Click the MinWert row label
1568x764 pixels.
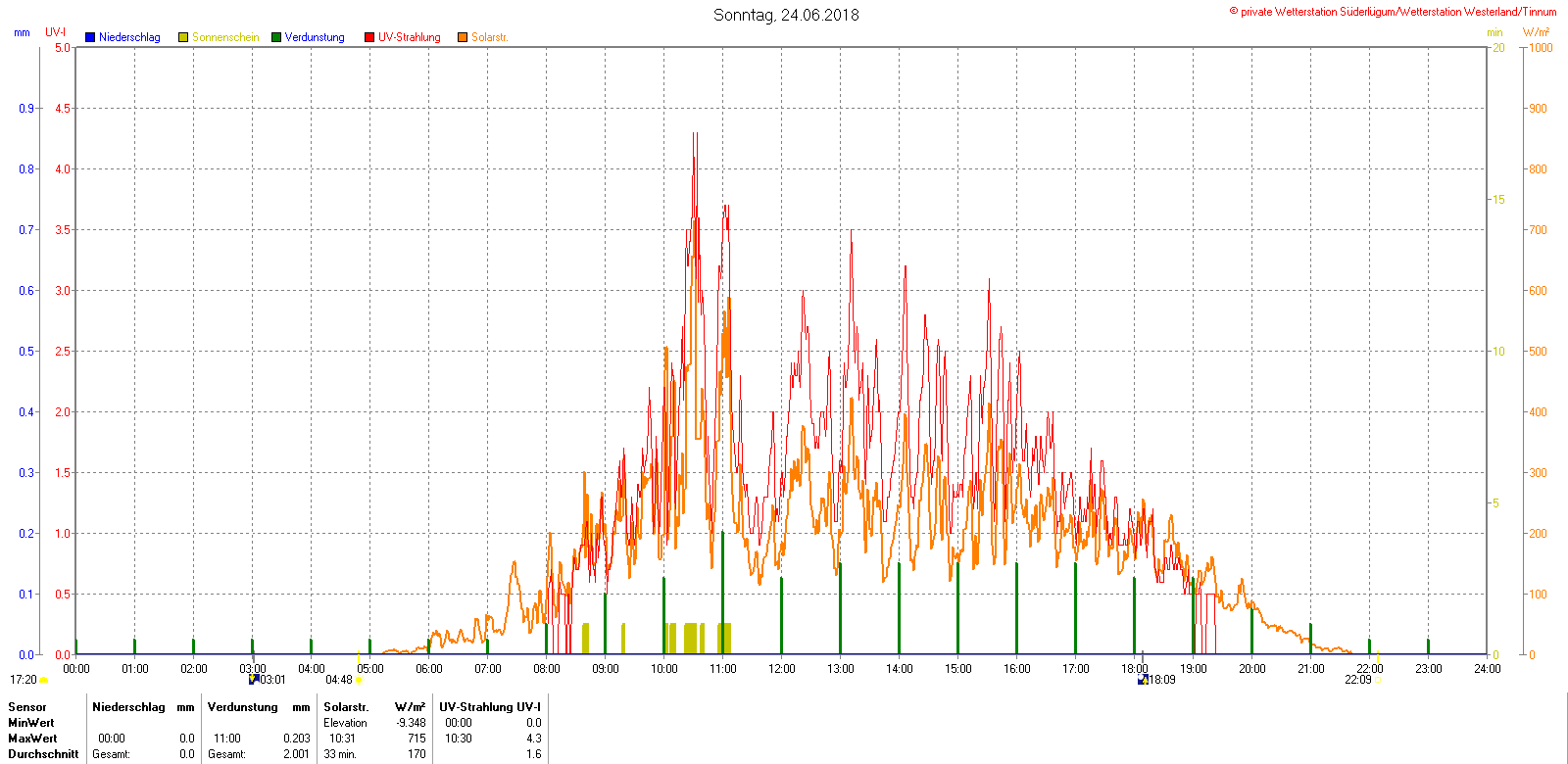pos(31,723)
